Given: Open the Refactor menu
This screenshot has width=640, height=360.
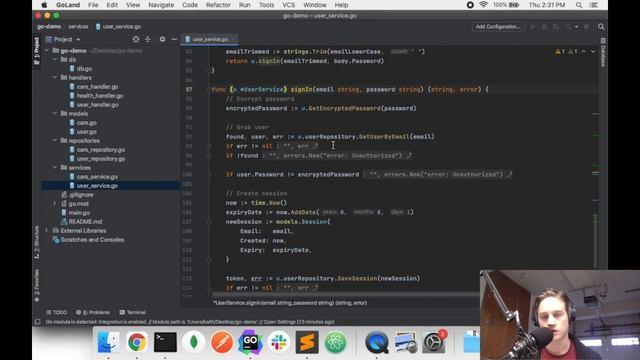Looking at the screenshot, I should click(218, 5).
